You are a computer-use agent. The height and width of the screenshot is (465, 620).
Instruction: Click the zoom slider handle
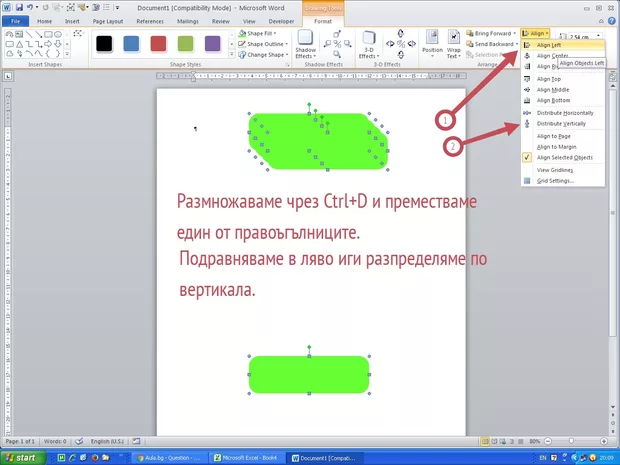point(571,441)
